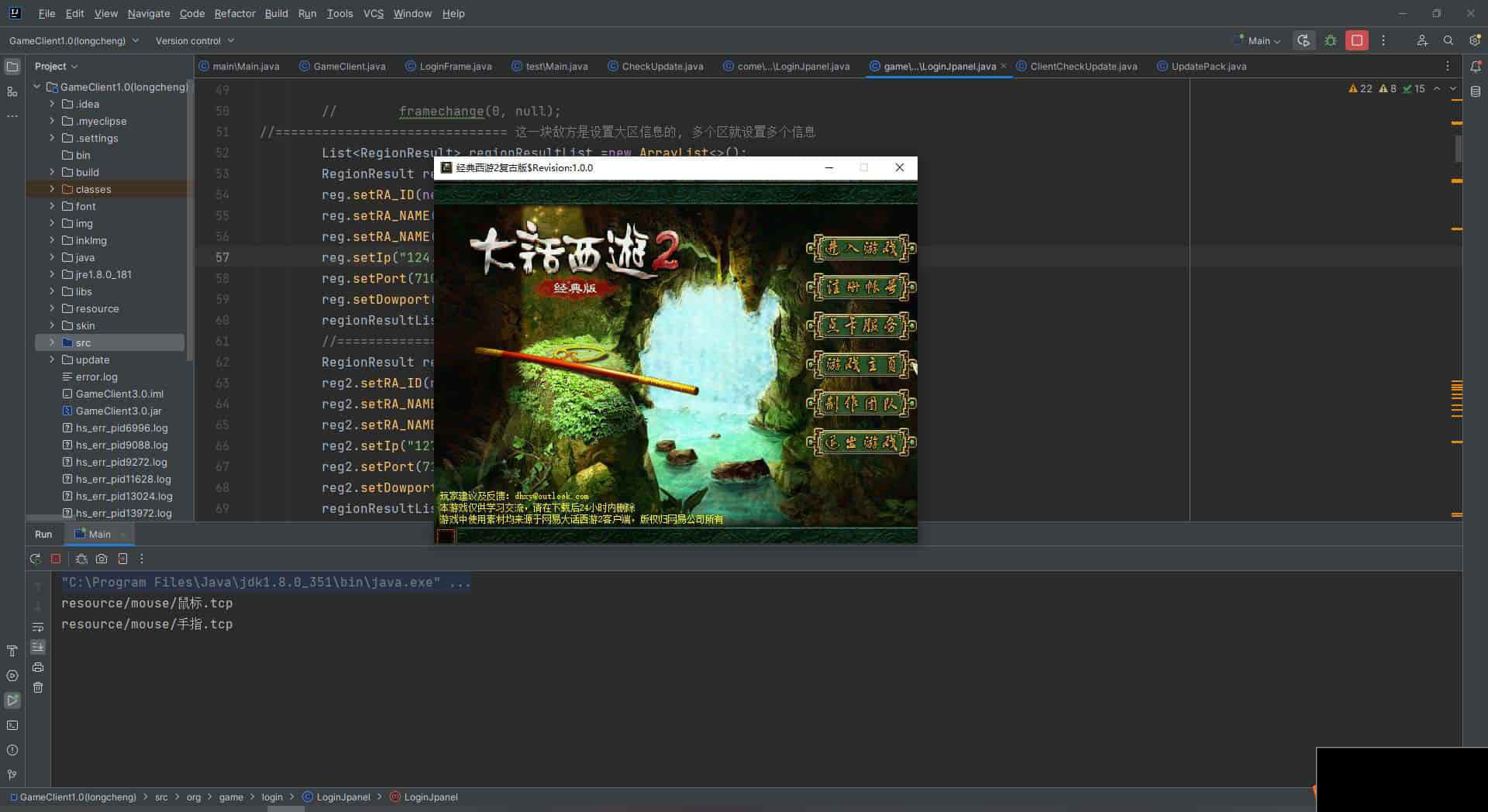Open the Git tool window icon
Image resolution: width=1488 pixels, height=812 pixels.
tap(12, 775)
